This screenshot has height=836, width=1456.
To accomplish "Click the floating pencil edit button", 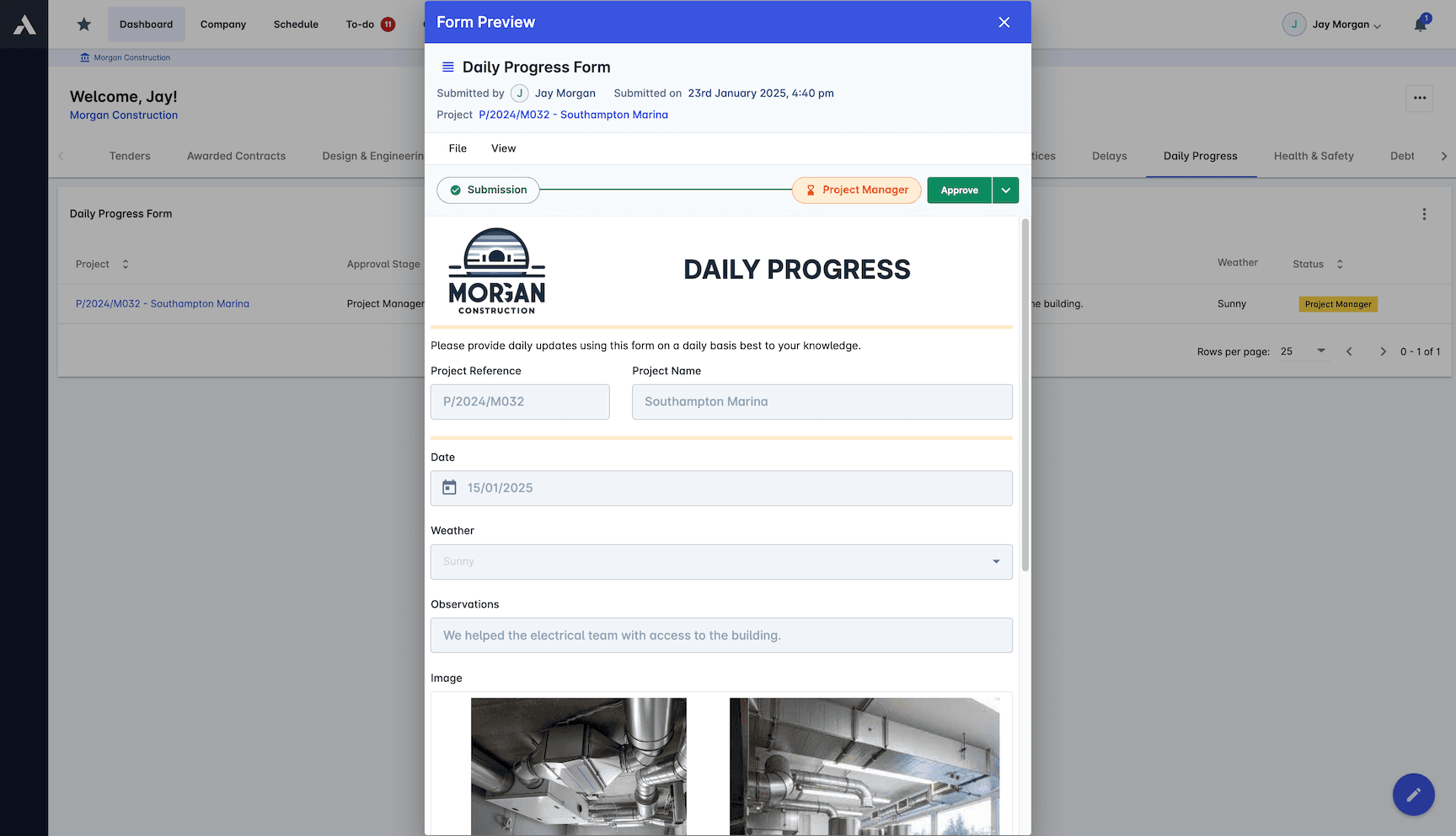I will tap(1413, 794).
